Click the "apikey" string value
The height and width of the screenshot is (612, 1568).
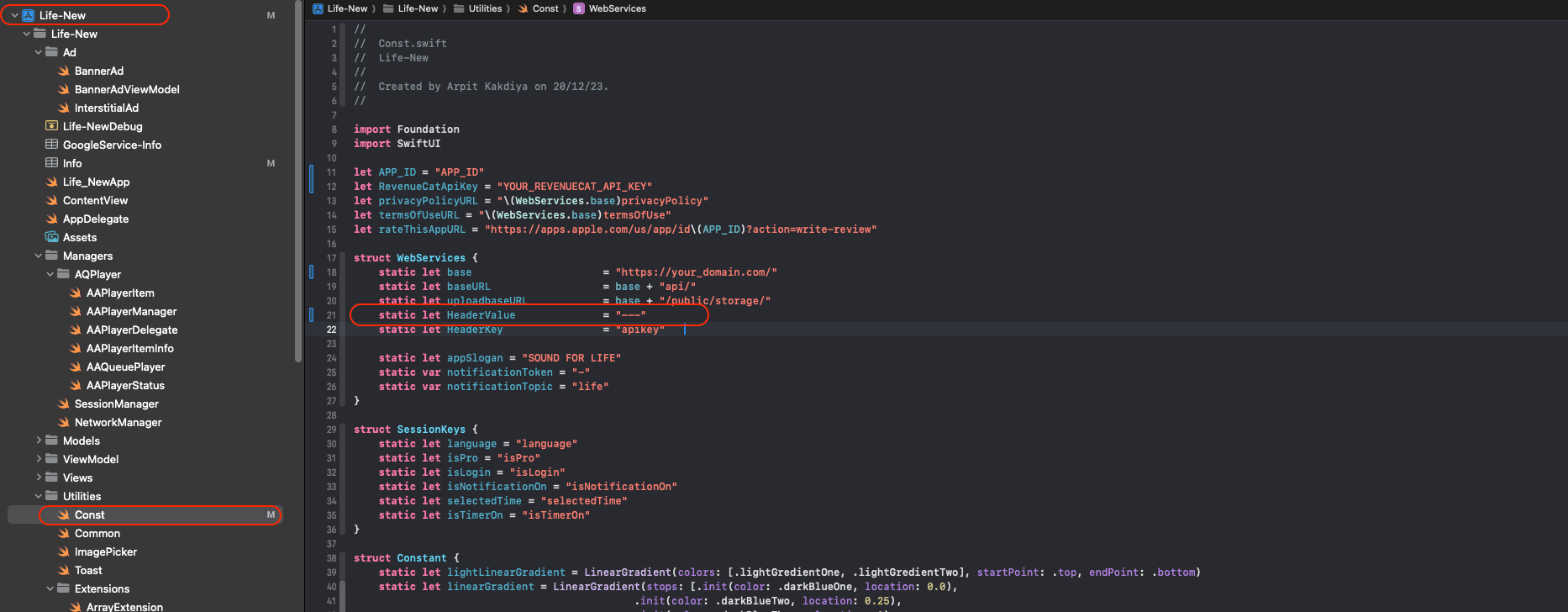pyautogui.click(x=639, y=330)
